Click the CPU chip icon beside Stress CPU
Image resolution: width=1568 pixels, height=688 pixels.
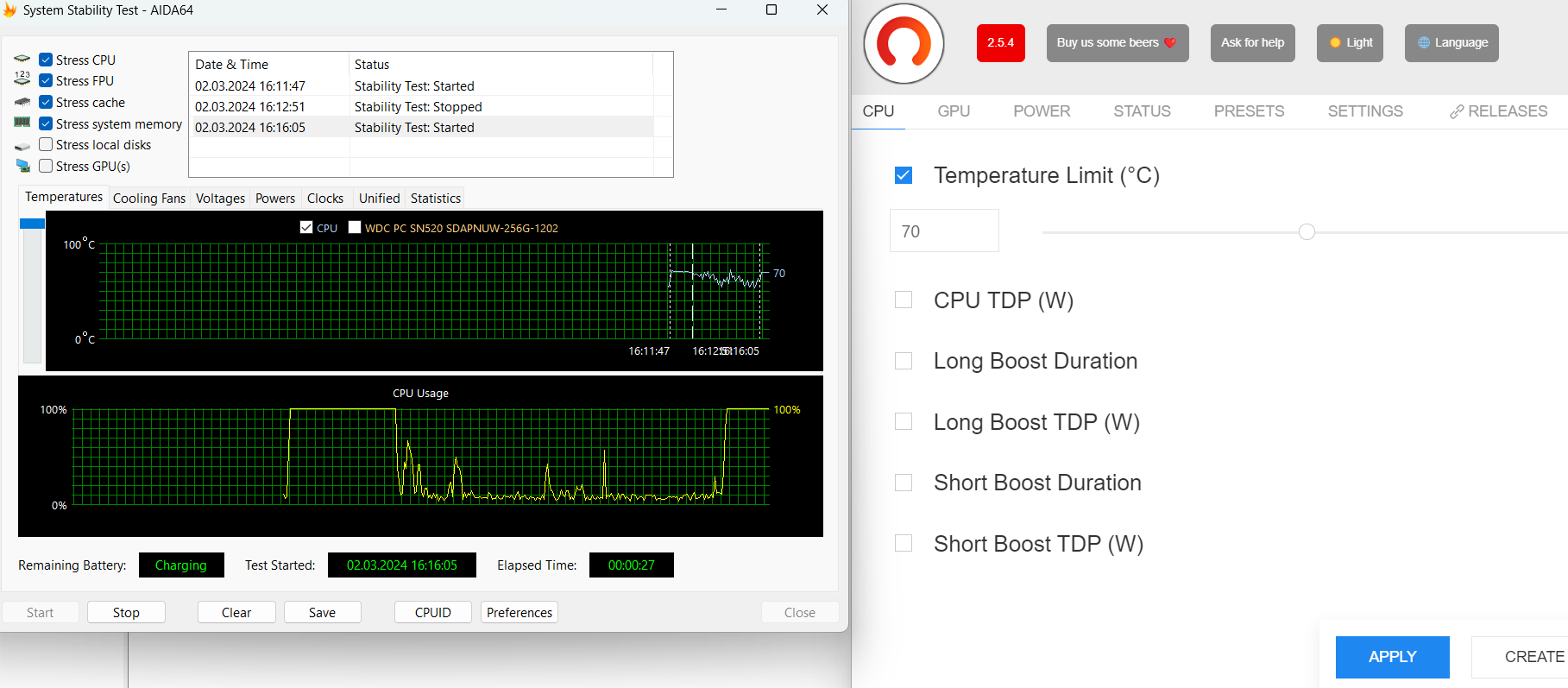pyautogui.click(x=22, y=59)
